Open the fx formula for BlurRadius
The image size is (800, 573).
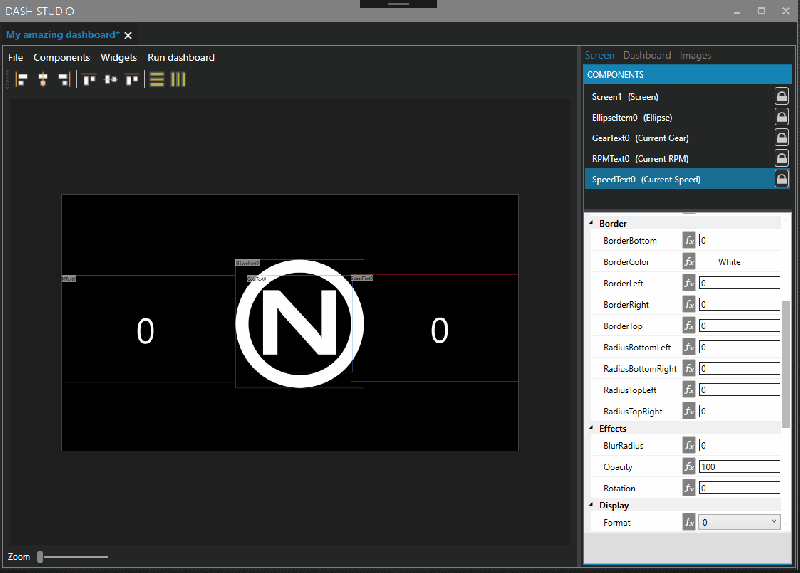689,445
